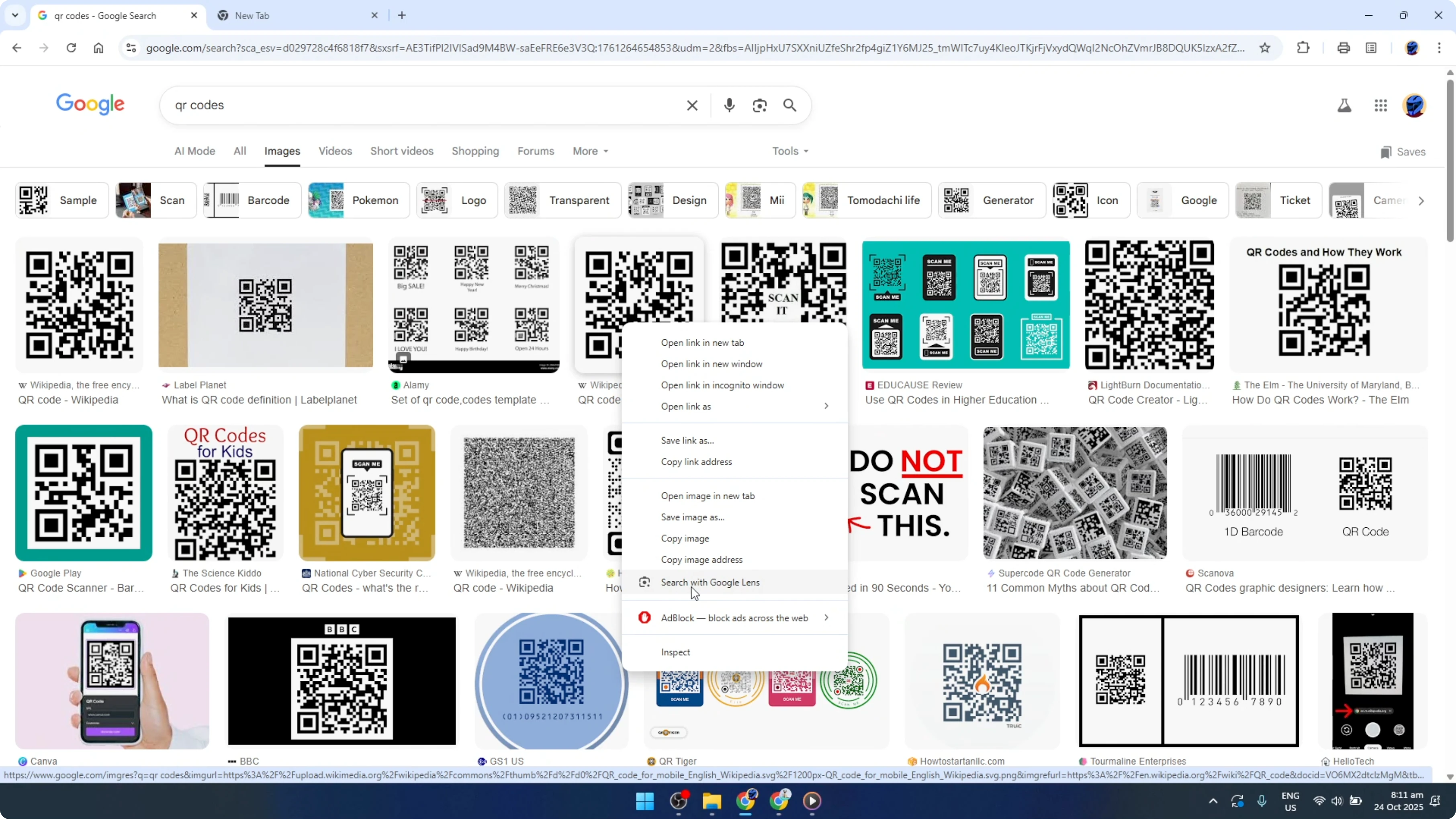Click the print page icon
The image size is (1456, 820).
coord(1343,47)
